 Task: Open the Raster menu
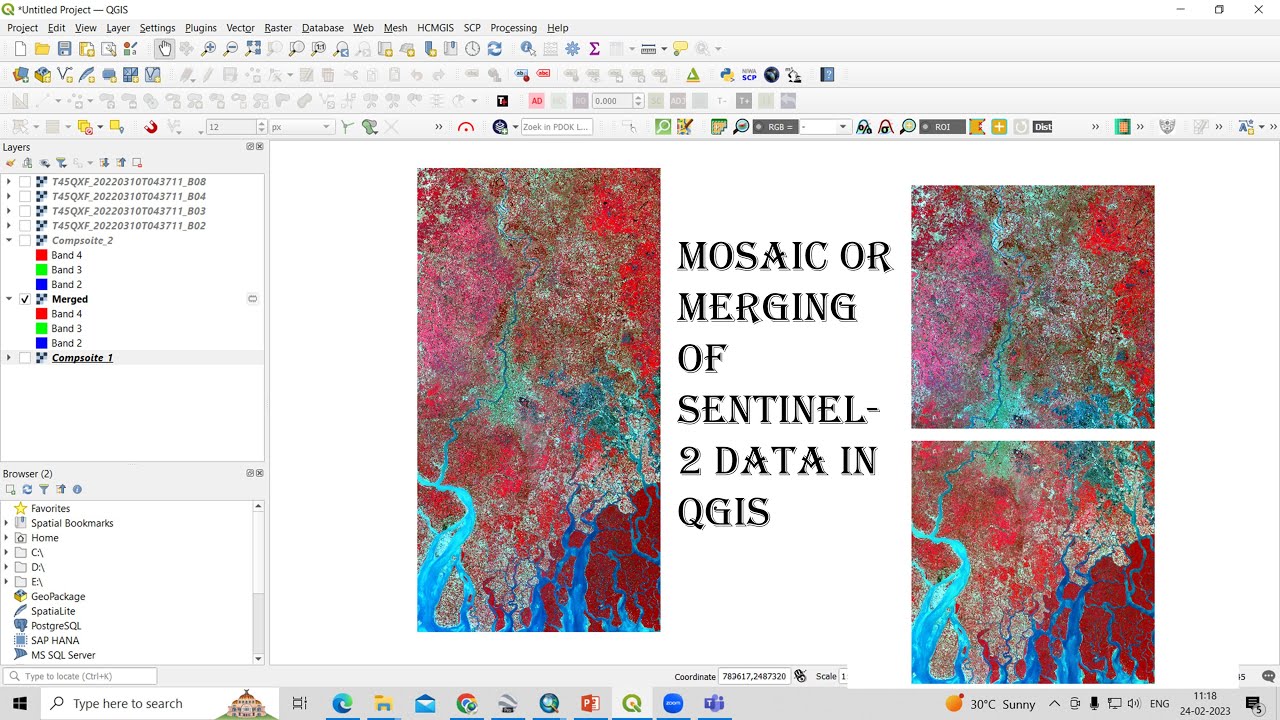[278, 28]
